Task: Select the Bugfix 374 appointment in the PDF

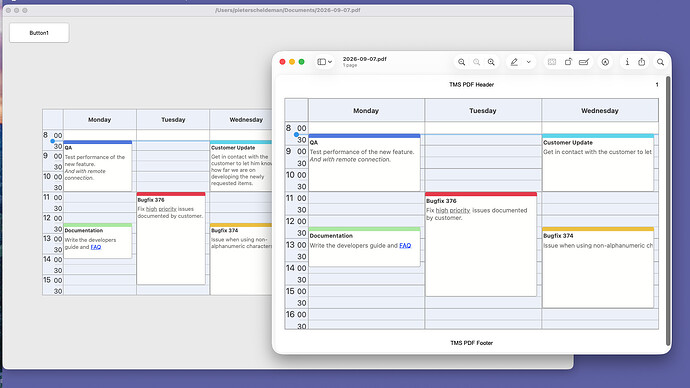Action: (598, 267)
